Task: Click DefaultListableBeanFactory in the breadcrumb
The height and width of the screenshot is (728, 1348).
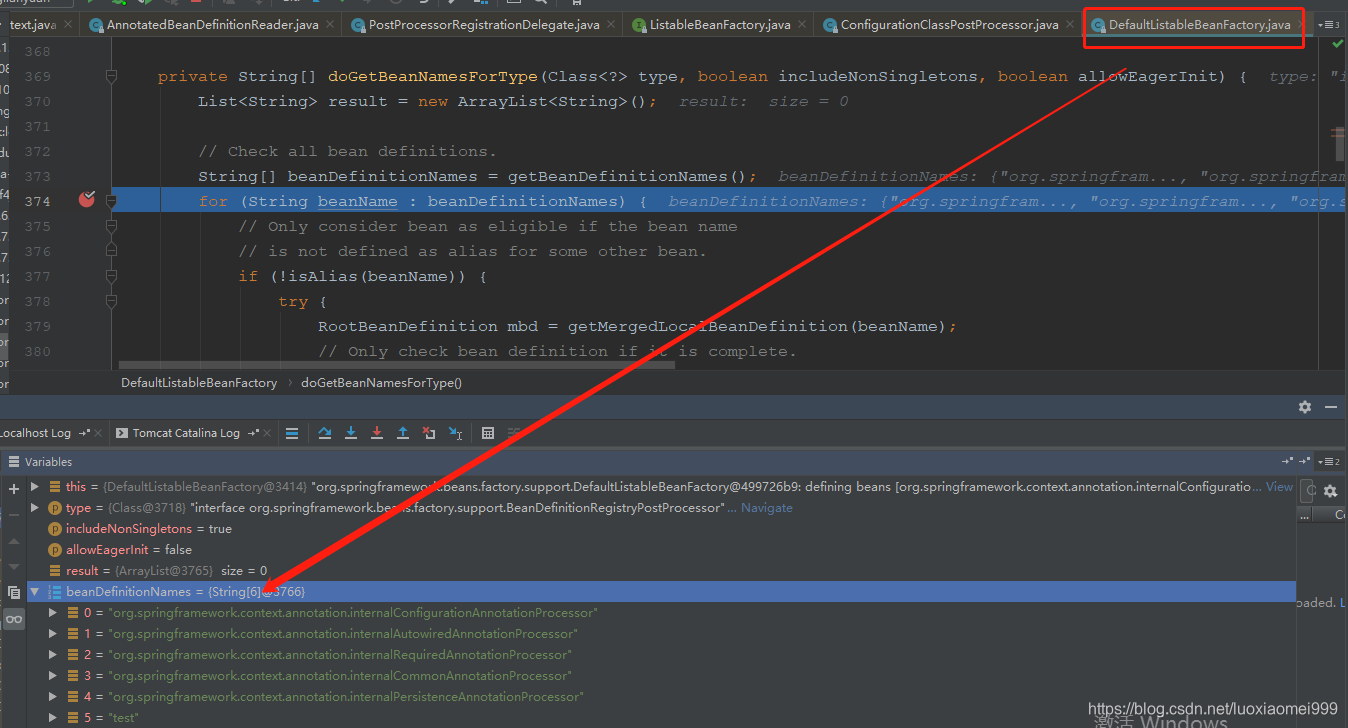Action: click(199, 382)
